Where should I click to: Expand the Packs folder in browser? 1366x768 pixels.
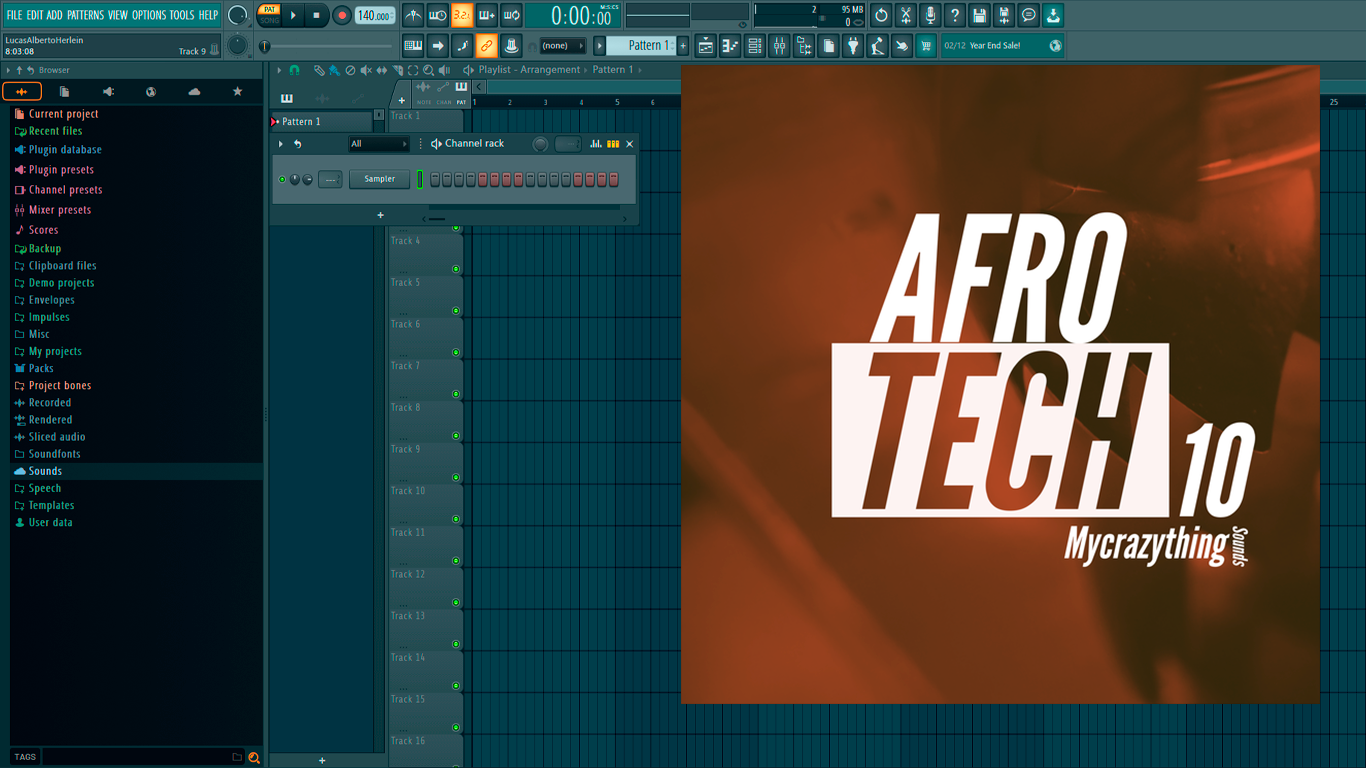(x=41, y=368)
